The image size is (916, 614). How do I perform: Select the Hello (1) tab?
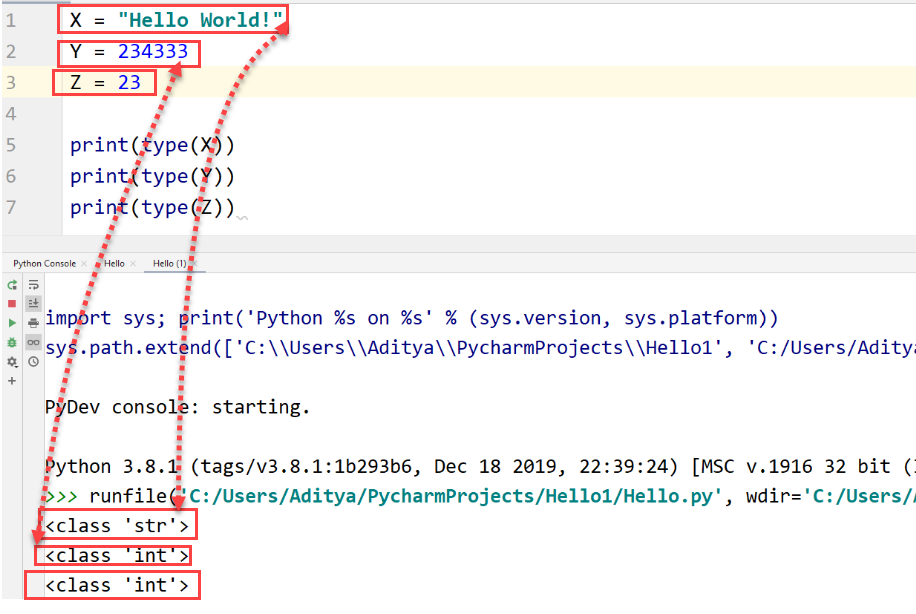[x=169, y=263]
